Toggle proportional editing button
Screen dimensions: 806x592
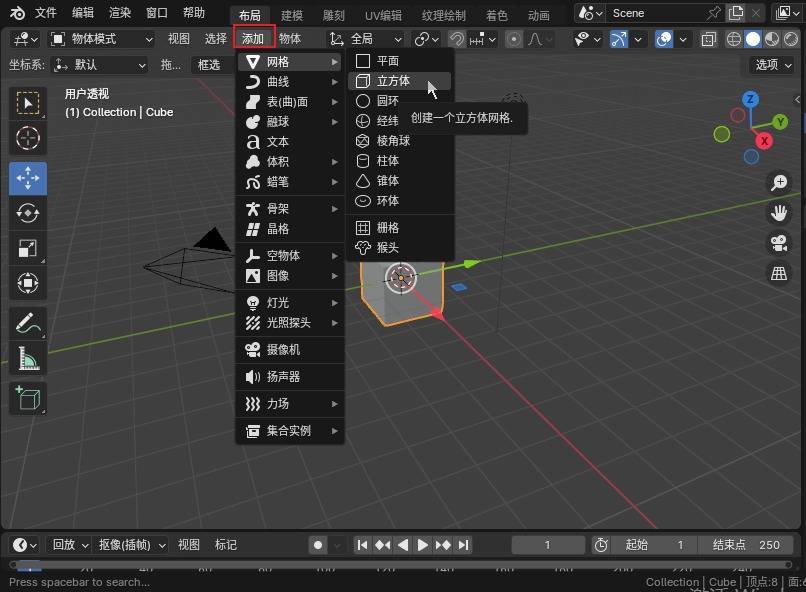click(x=514, y=39)
